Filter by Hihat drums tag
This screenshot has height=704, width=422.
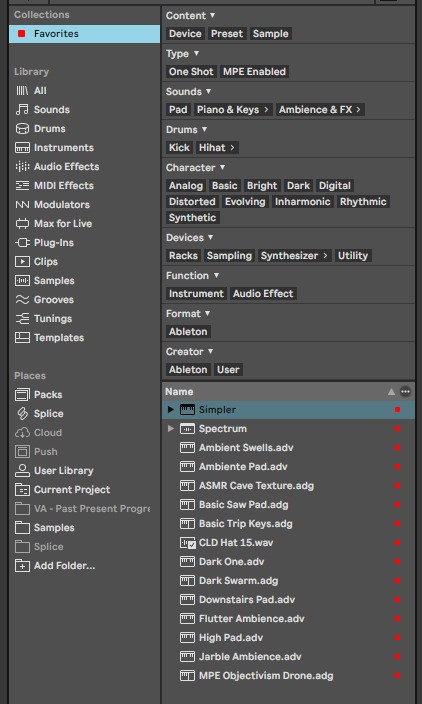pos(217,148)
